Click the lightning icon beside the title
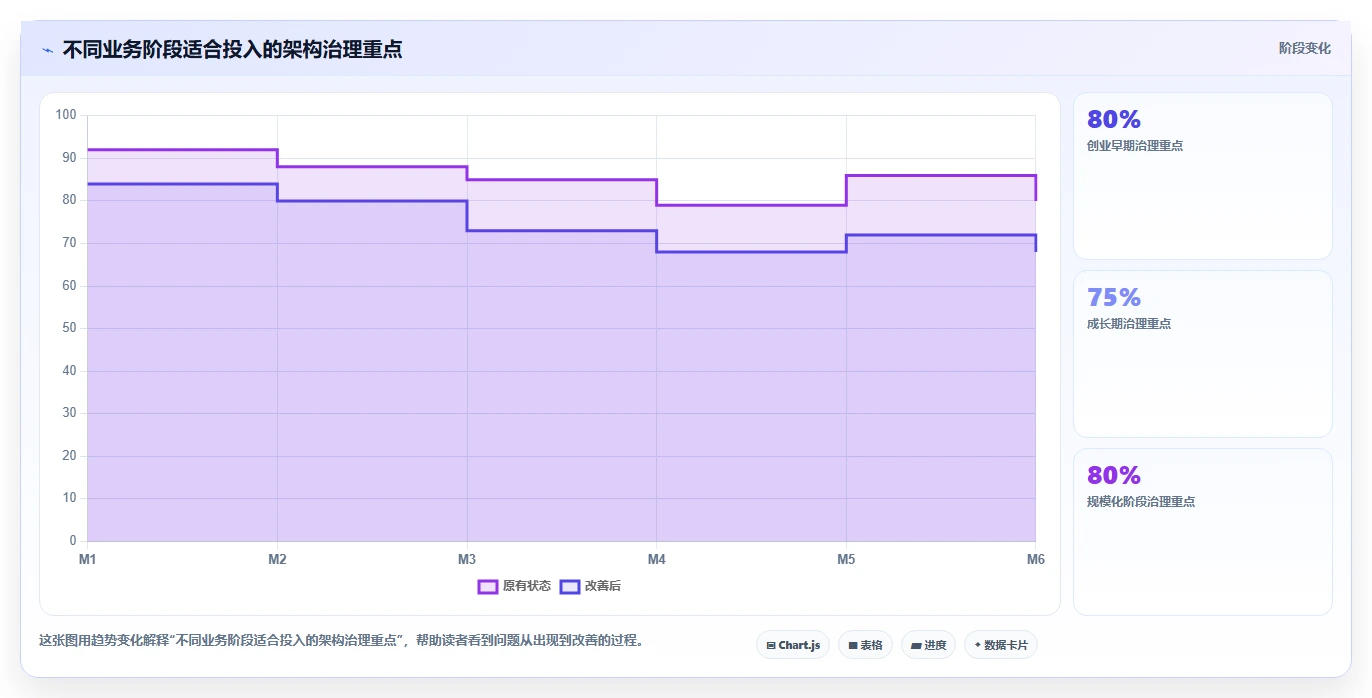Viewport: 1372px width, 698px height. click(48, 50)
